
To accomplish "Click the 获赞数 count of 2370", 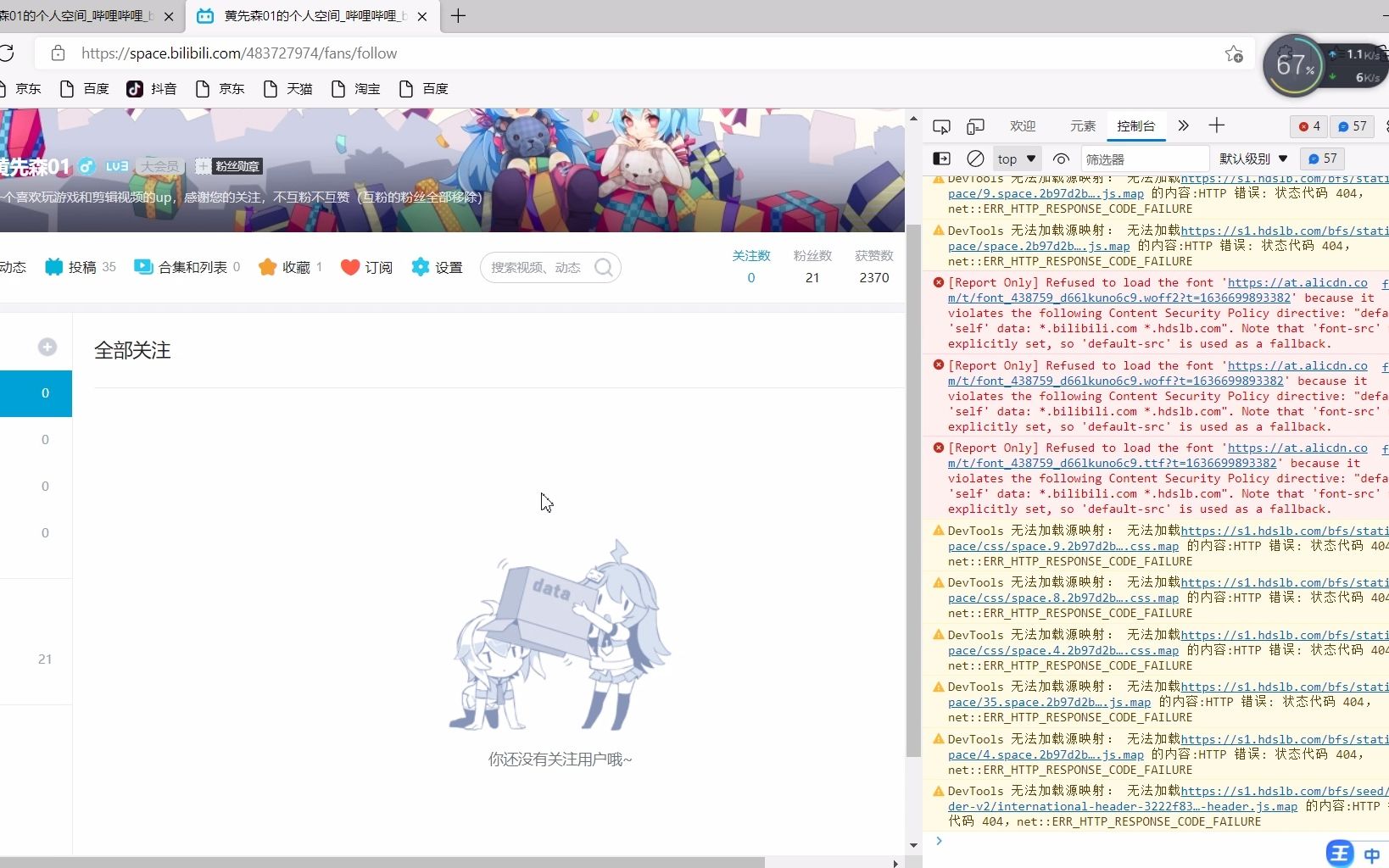I will tap(874, 277).
